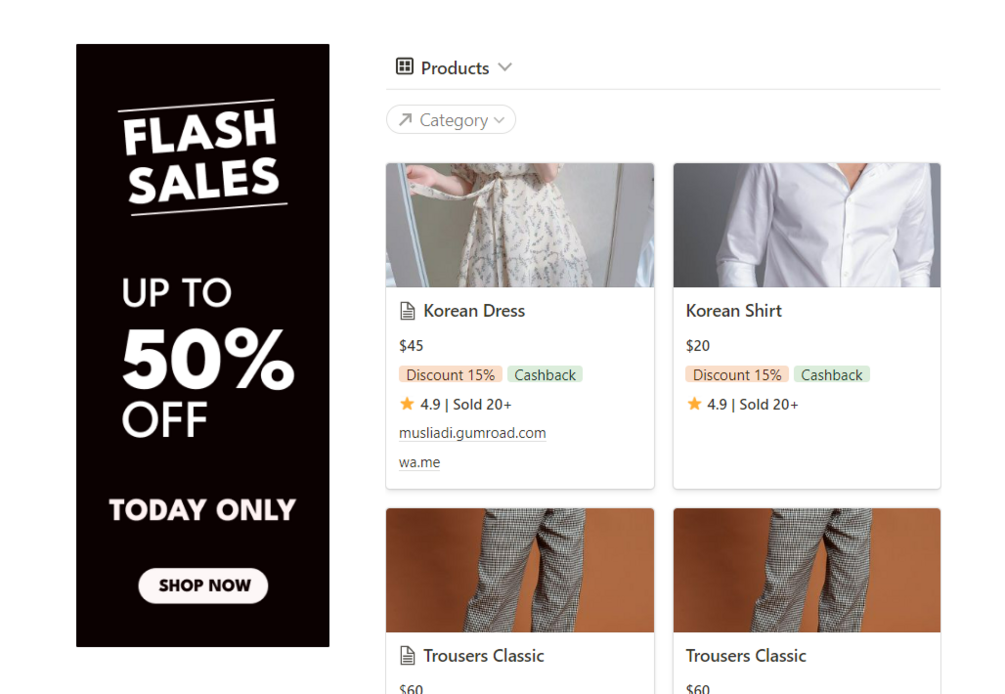The width and height of the screenshot is (1005, 694).
Task: Open the Korean Shirt product photo
Action: 807,225
